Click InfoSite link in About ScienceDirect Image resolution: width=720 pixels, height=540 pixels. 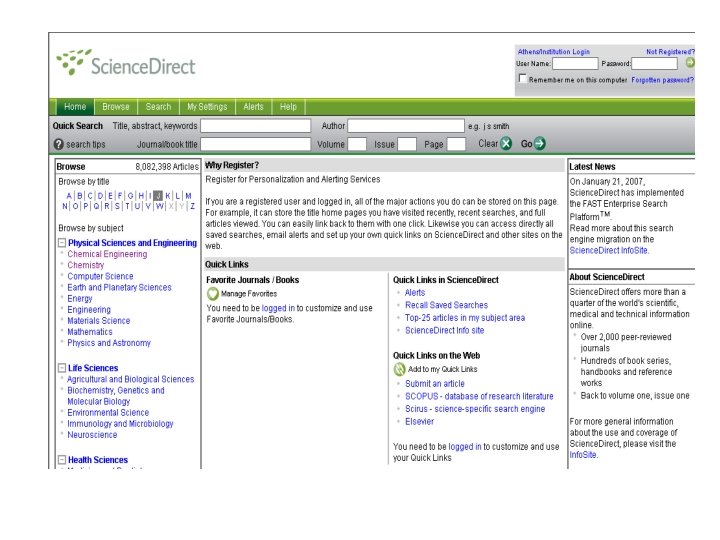click(x=583, y=455)
